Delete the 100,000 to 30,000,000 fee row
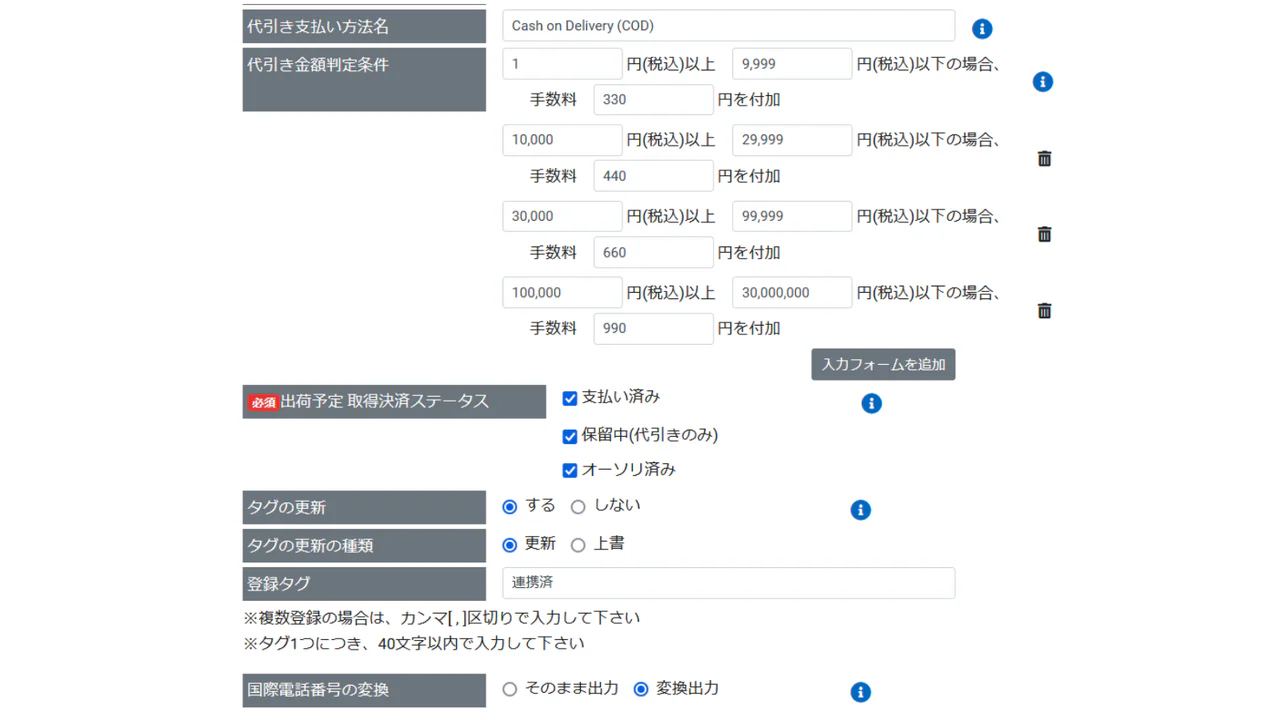This screenshot has height=720, width=1280. 1044,311
